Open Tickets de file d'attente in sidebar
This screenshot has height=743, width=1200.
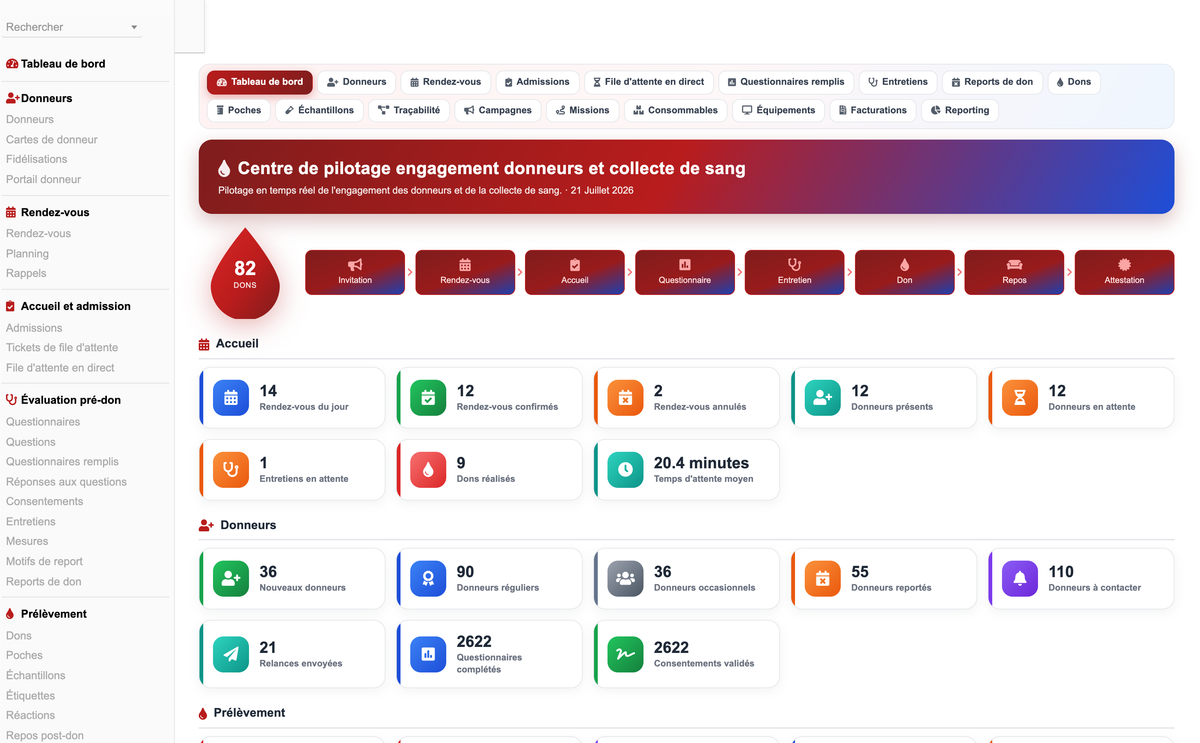tap(62, 347)
